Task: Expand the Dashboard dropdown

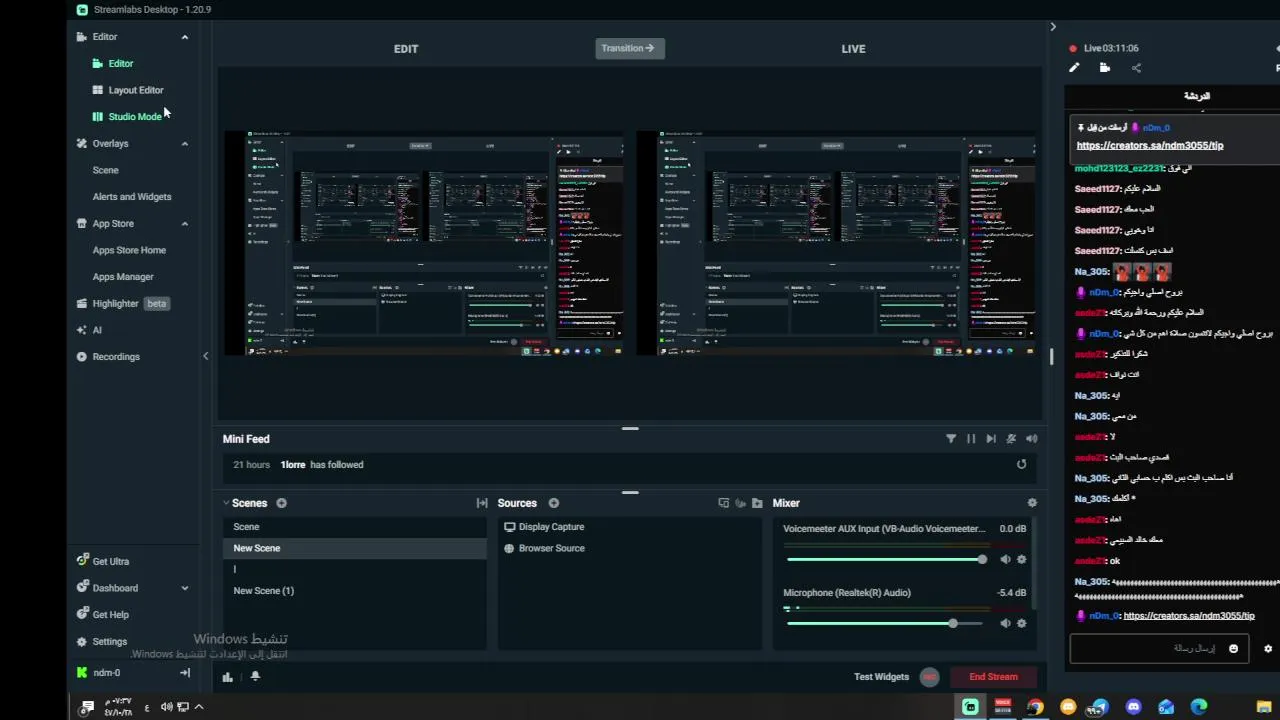Action: pyautogui.click(x=185, y=588)
